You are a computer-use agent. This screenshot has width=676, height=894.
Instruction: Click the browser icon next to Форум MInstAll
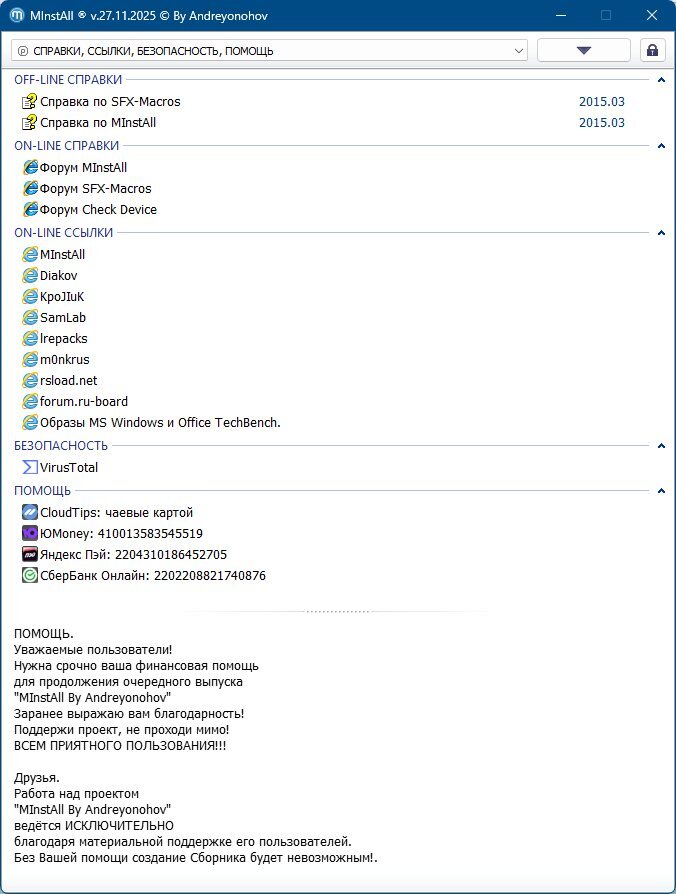point(30,167)
